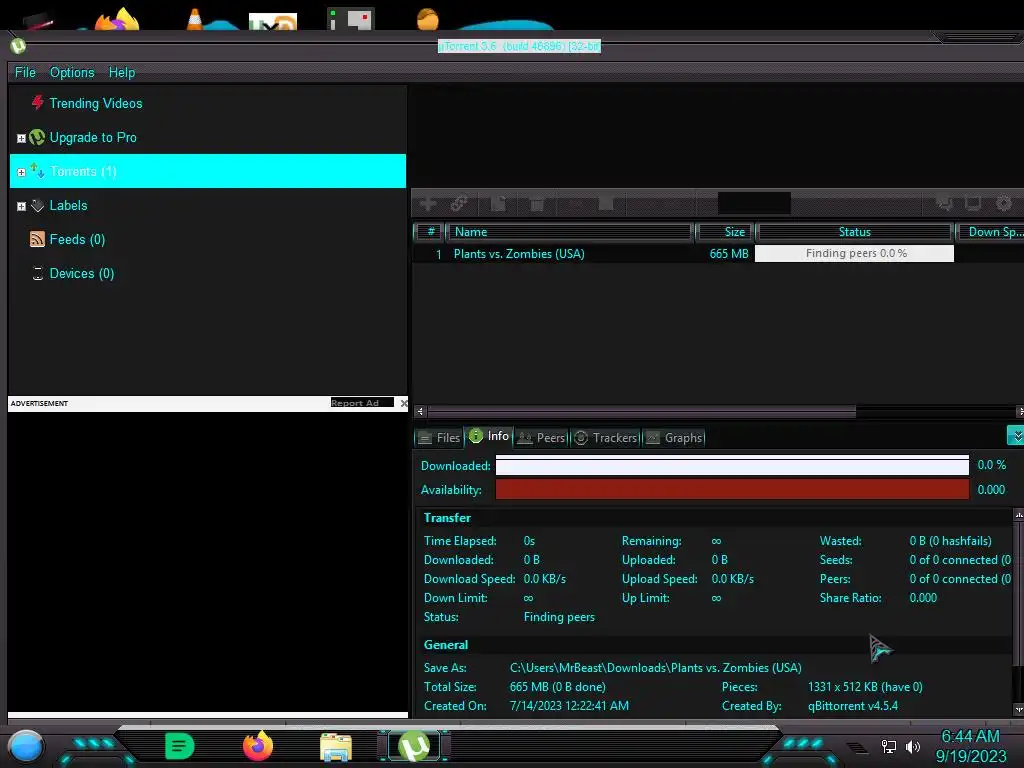This screenshot has width=1024, height=768.
Task: Expand the Labels tree node
Action: 21,206
